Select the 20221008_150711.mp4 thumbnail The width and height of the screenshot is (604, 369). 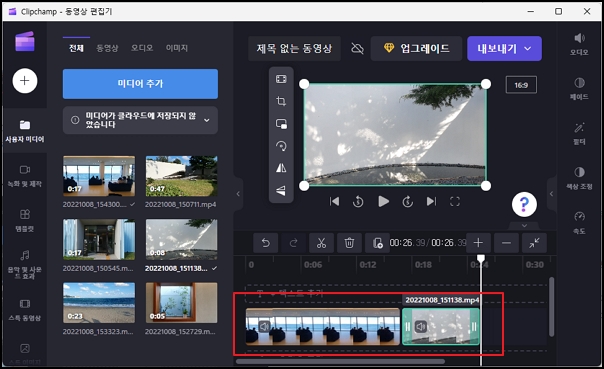click(181, 176)
